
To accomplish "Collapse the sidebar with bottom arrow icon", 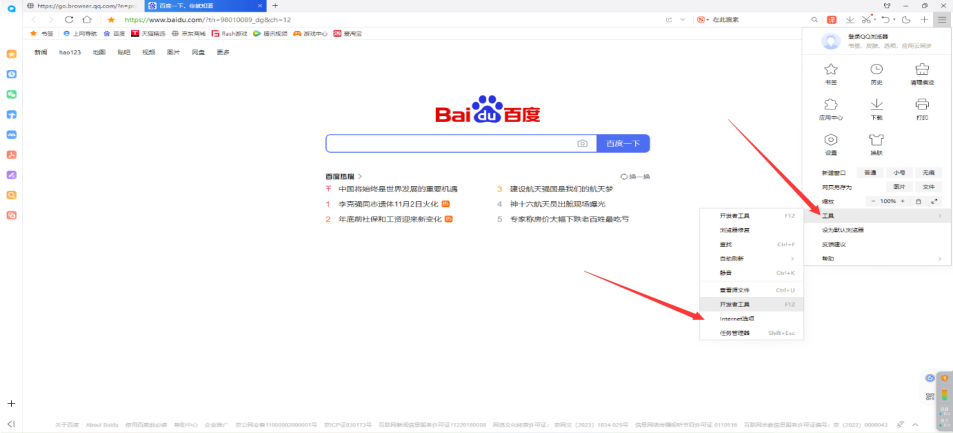I will (x=11, y=424).
